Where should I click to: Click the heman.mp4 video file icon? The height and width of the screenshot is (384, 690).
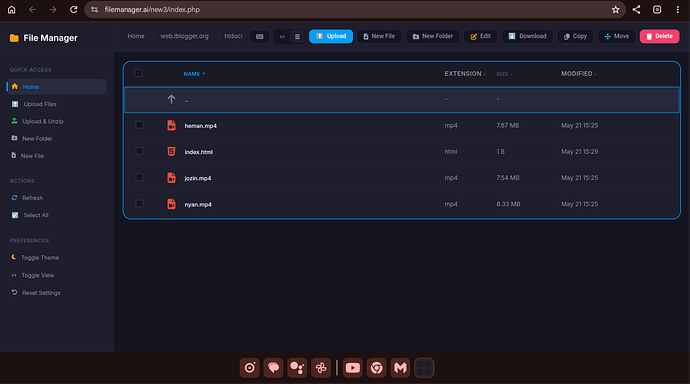(x=171, y=125)
